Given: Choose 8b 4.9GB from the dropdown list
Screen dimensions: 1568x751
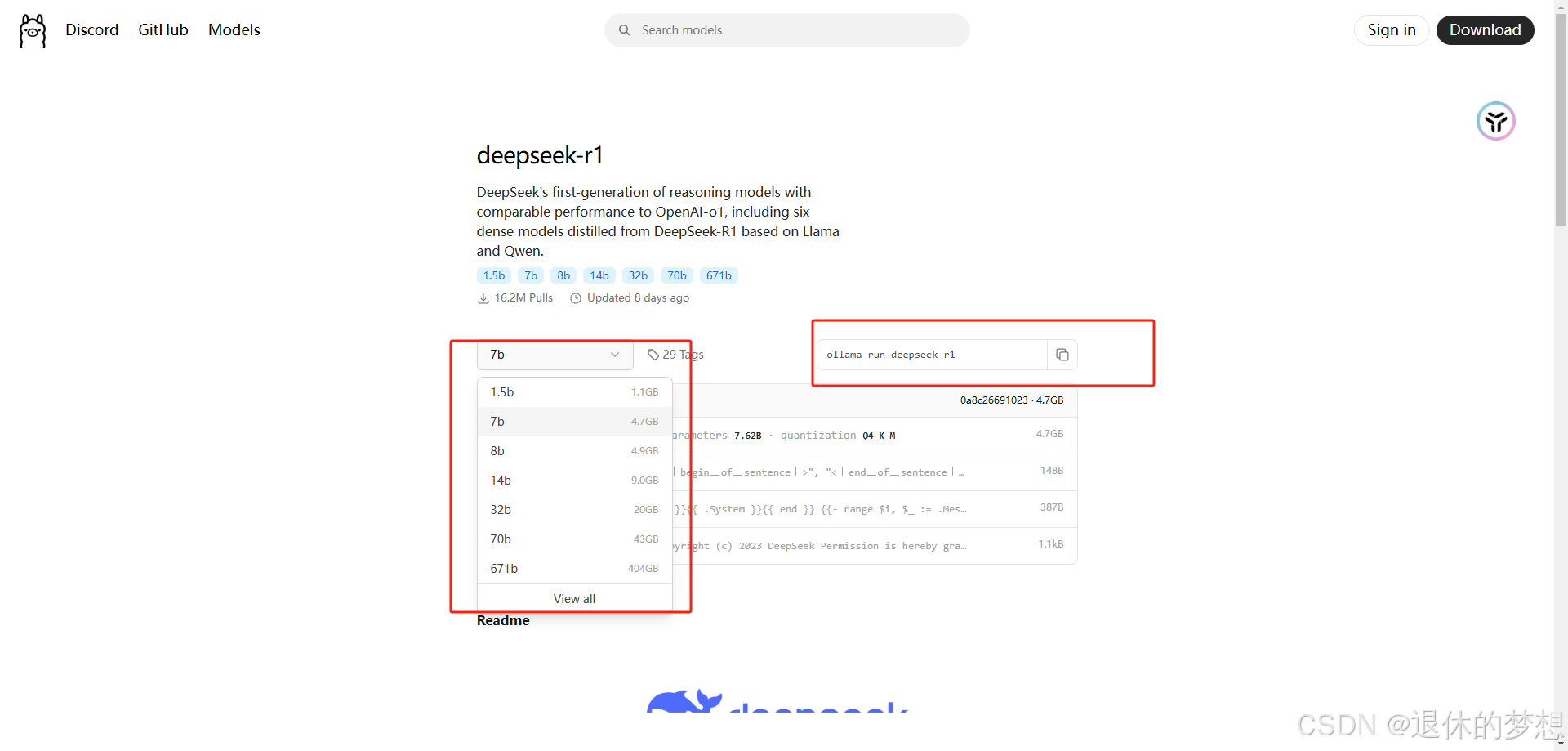Looking at the screenshot, I should [x=574, y=451].
